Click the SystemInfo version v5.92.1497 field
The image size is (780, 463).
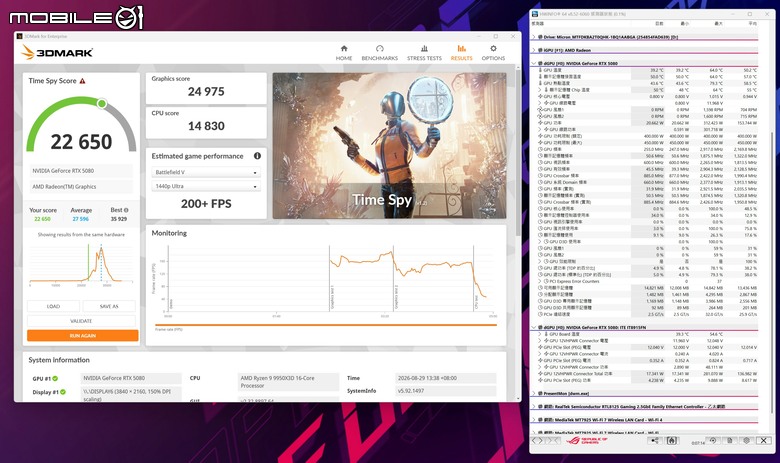446,391
